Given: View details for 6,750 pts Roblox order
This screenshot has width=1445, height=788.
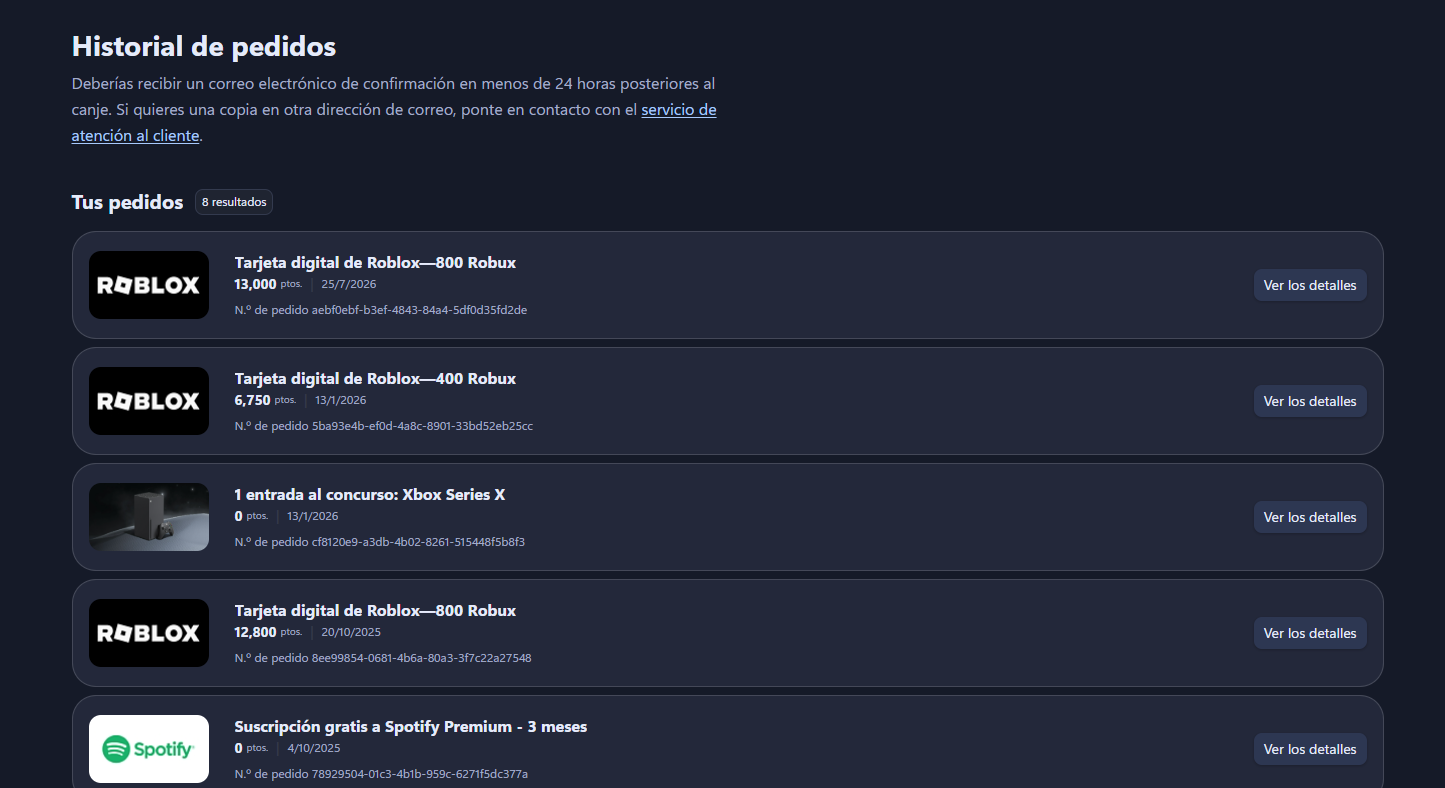Looking at the screenshot, I should [1310, 401].
